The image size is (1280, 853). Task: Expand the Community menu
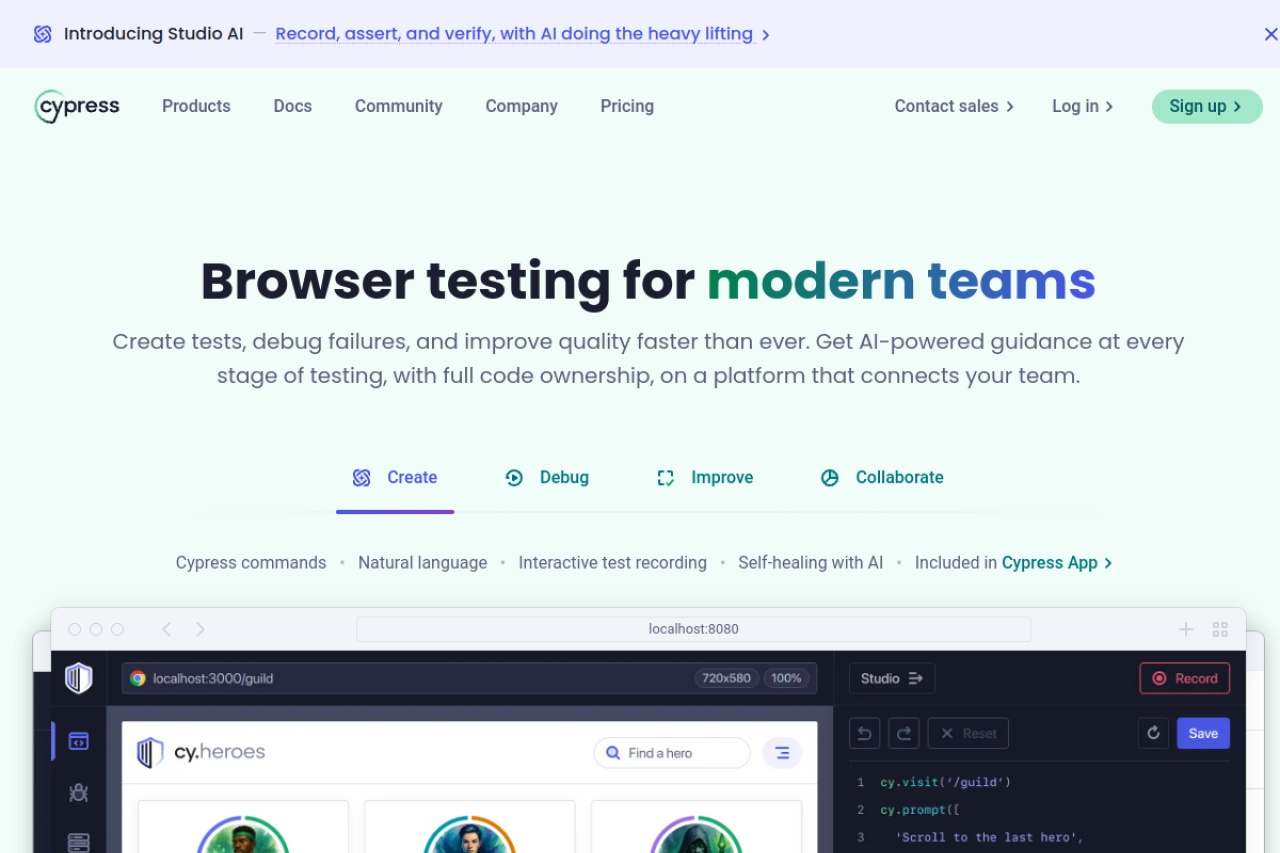[398, 106]
